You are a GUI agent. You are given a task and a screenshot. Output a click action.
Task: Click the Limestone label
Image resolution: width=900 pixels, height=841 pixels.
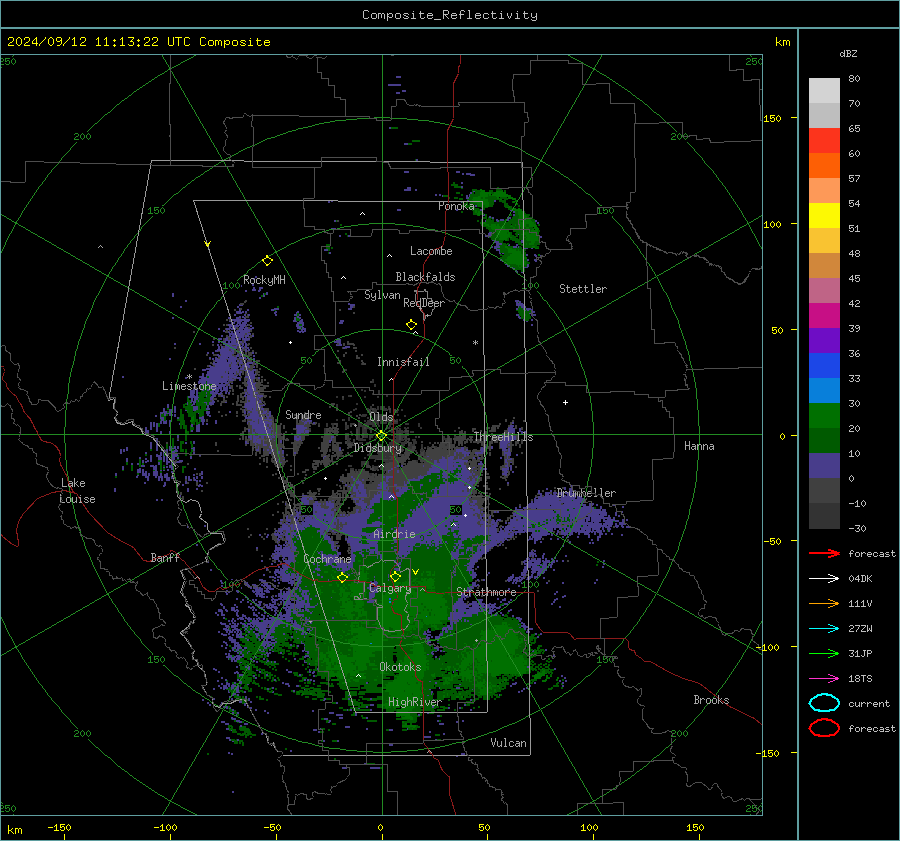[x=189, y=386]
